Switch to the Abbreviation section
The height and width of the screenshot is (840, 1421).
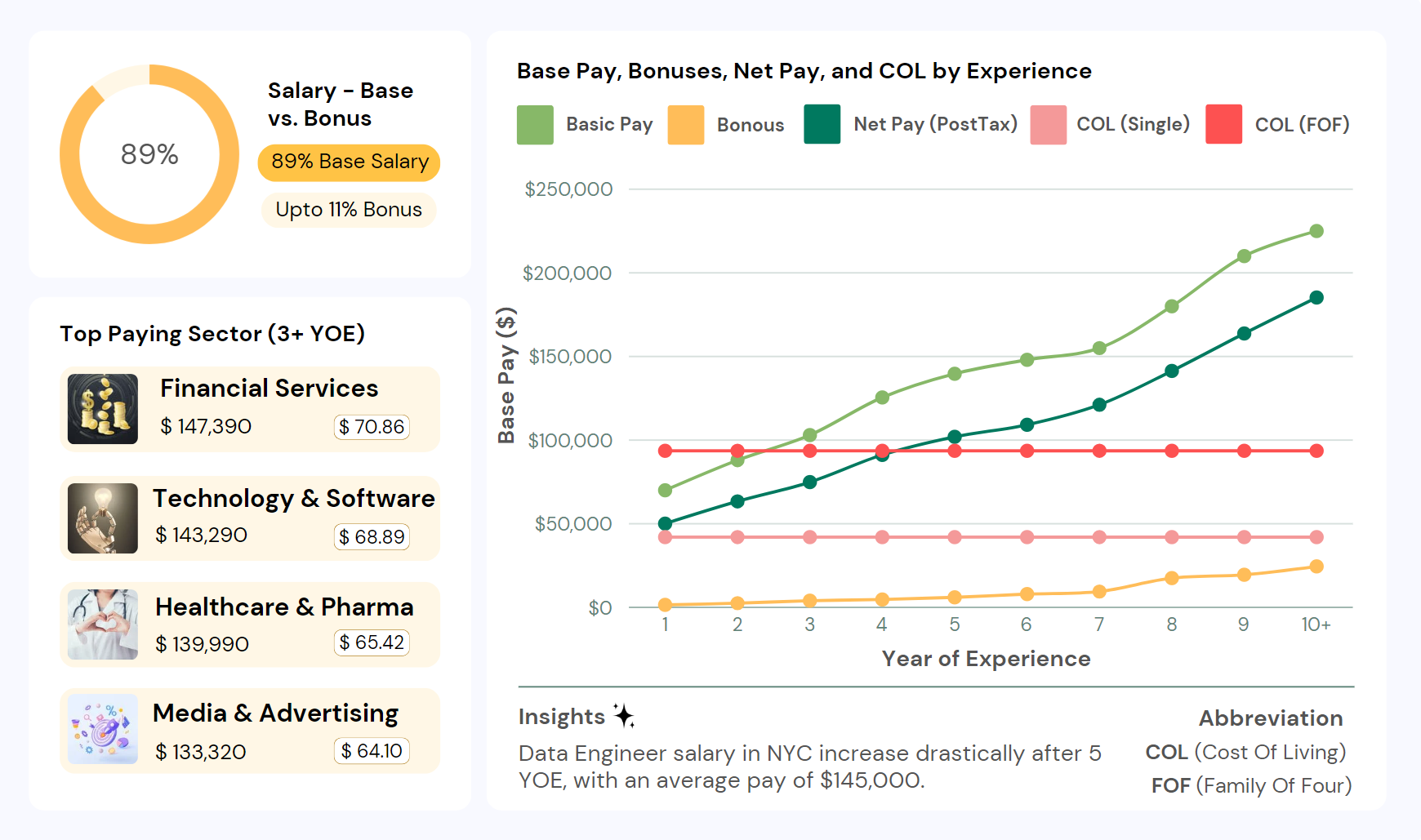[1271, 718]
